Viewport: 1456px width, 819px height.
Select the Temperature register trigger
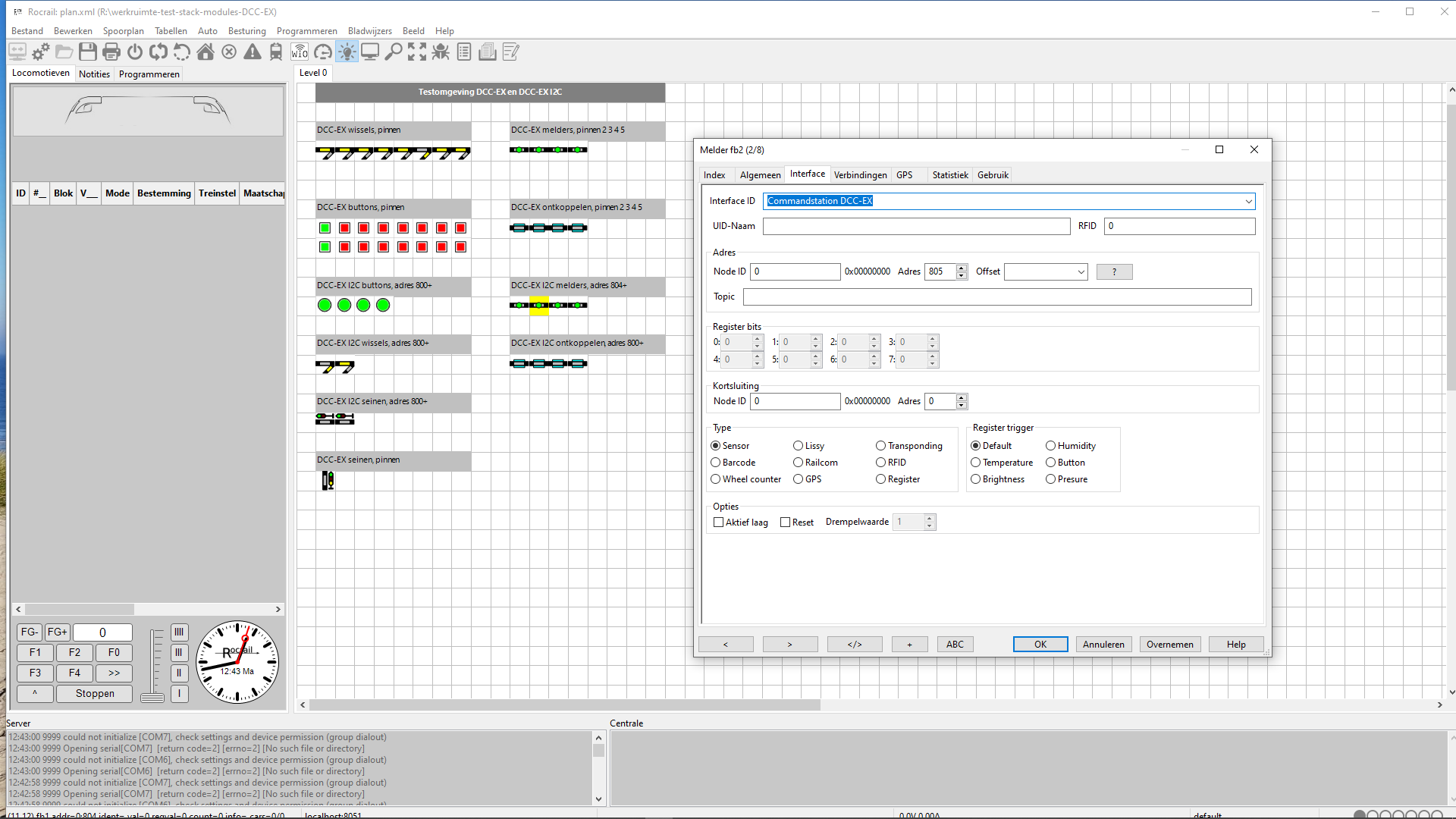[x=976, y=463]
